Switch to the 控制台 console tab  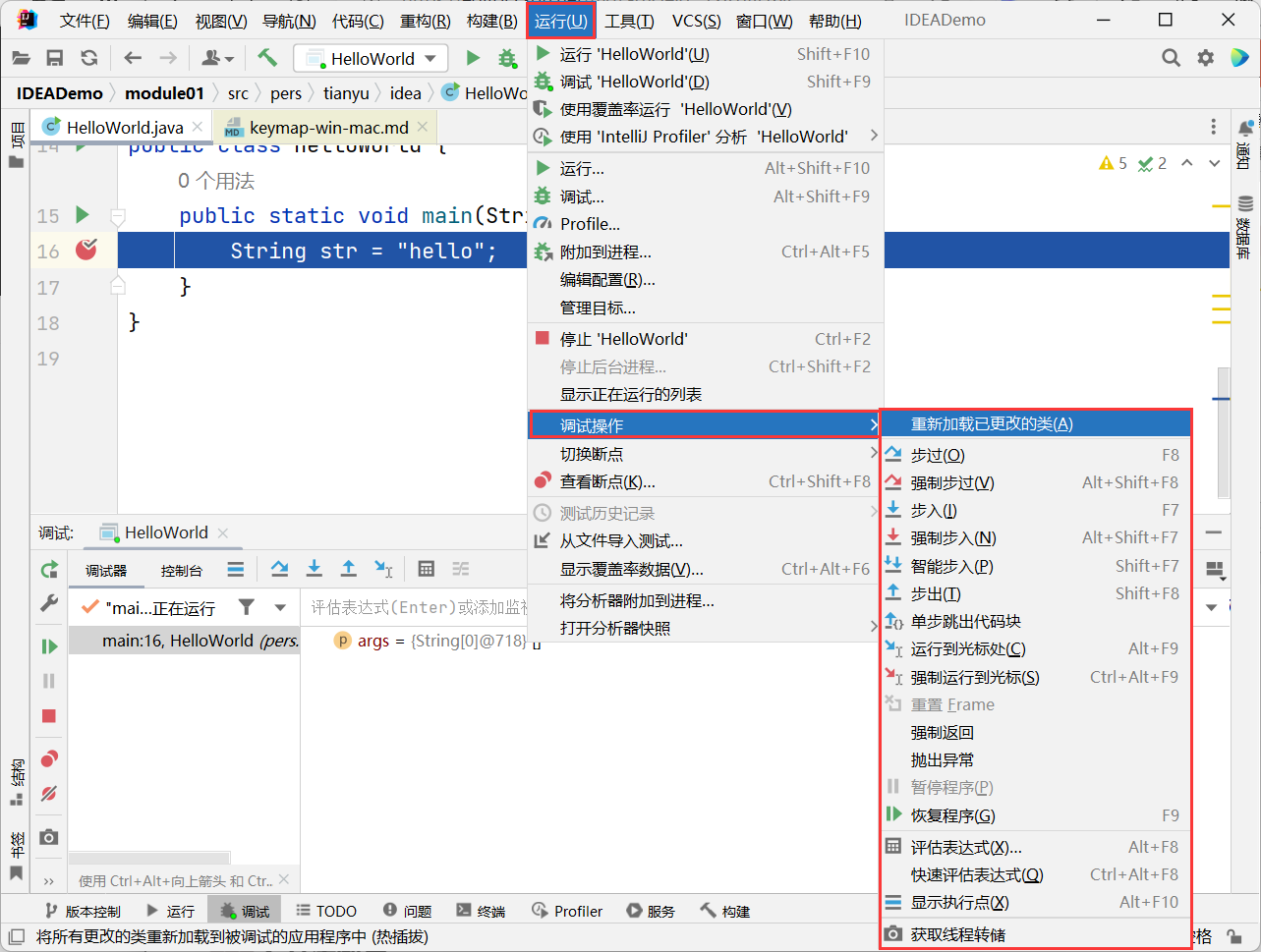coord(182,570)
